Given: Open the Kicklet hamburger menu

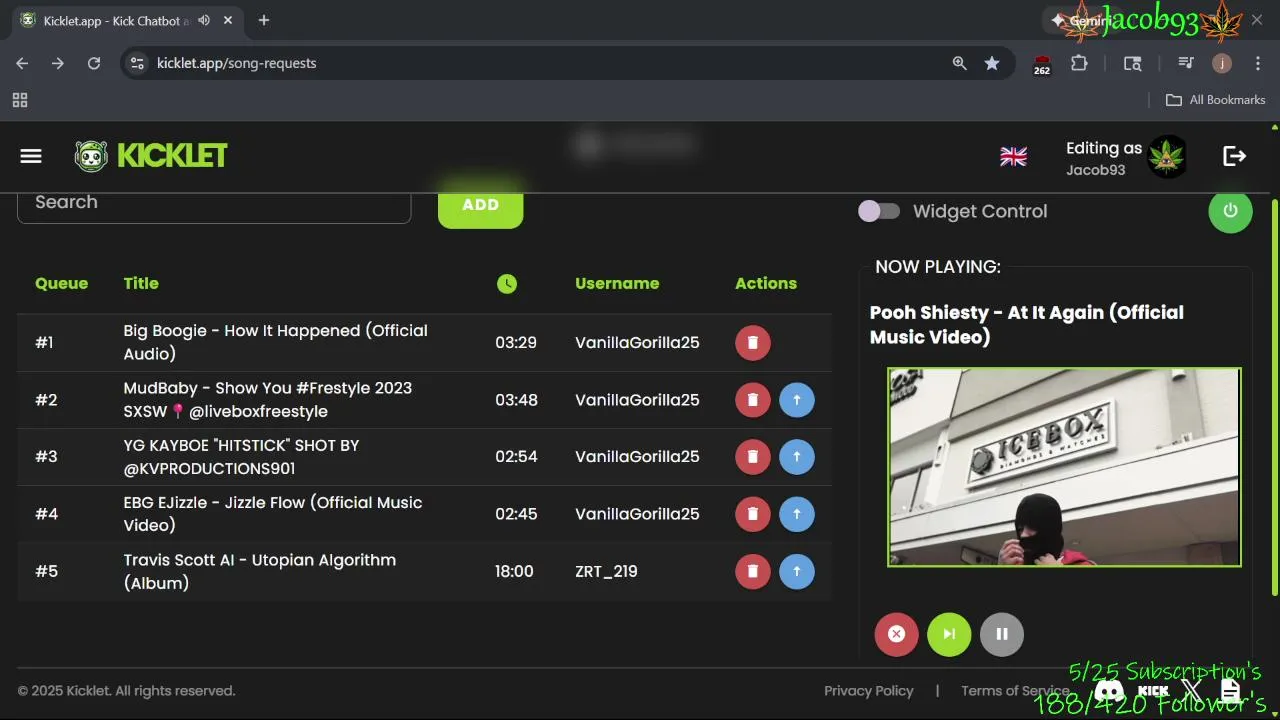Looking at the screenshot, I should point(31,156).
